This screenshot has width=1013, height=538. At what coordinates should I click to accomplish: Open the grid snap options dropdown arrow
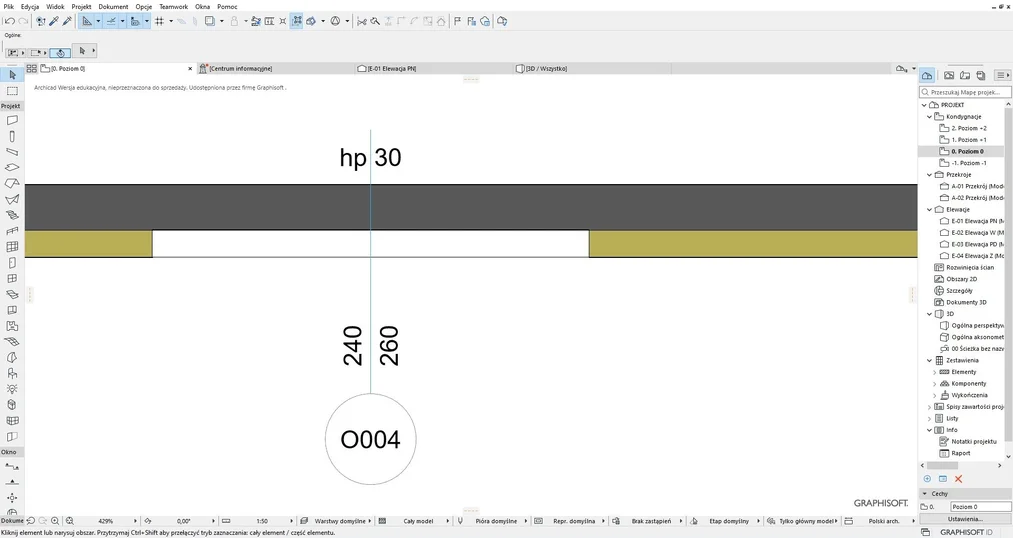171,21
